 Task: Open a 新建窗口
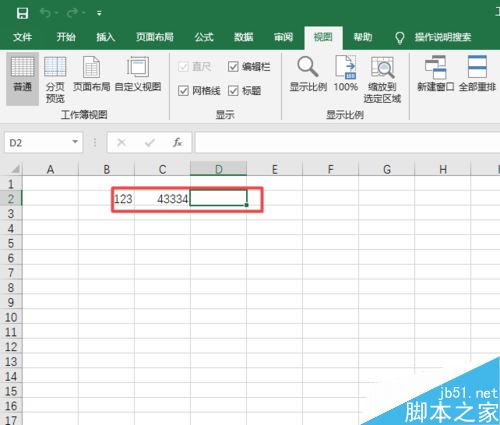(x=436, y=74)
